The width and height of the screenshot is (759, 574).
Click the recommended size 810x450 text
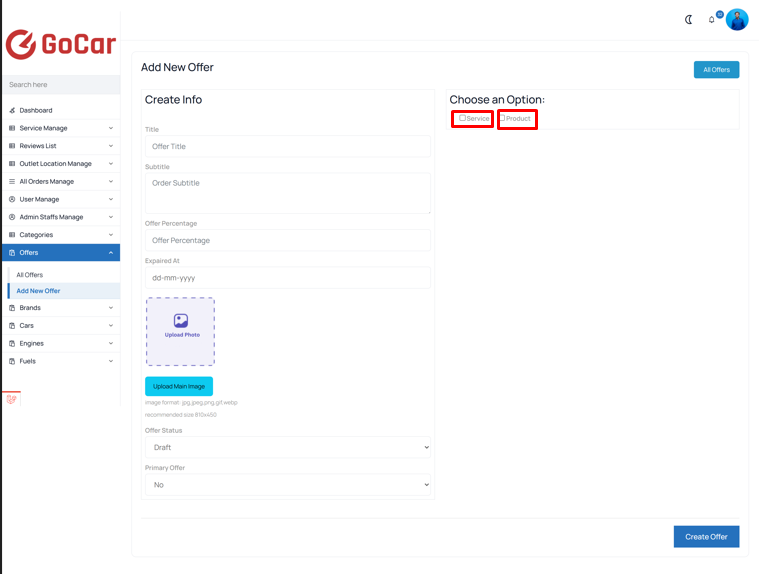(181, 415)
